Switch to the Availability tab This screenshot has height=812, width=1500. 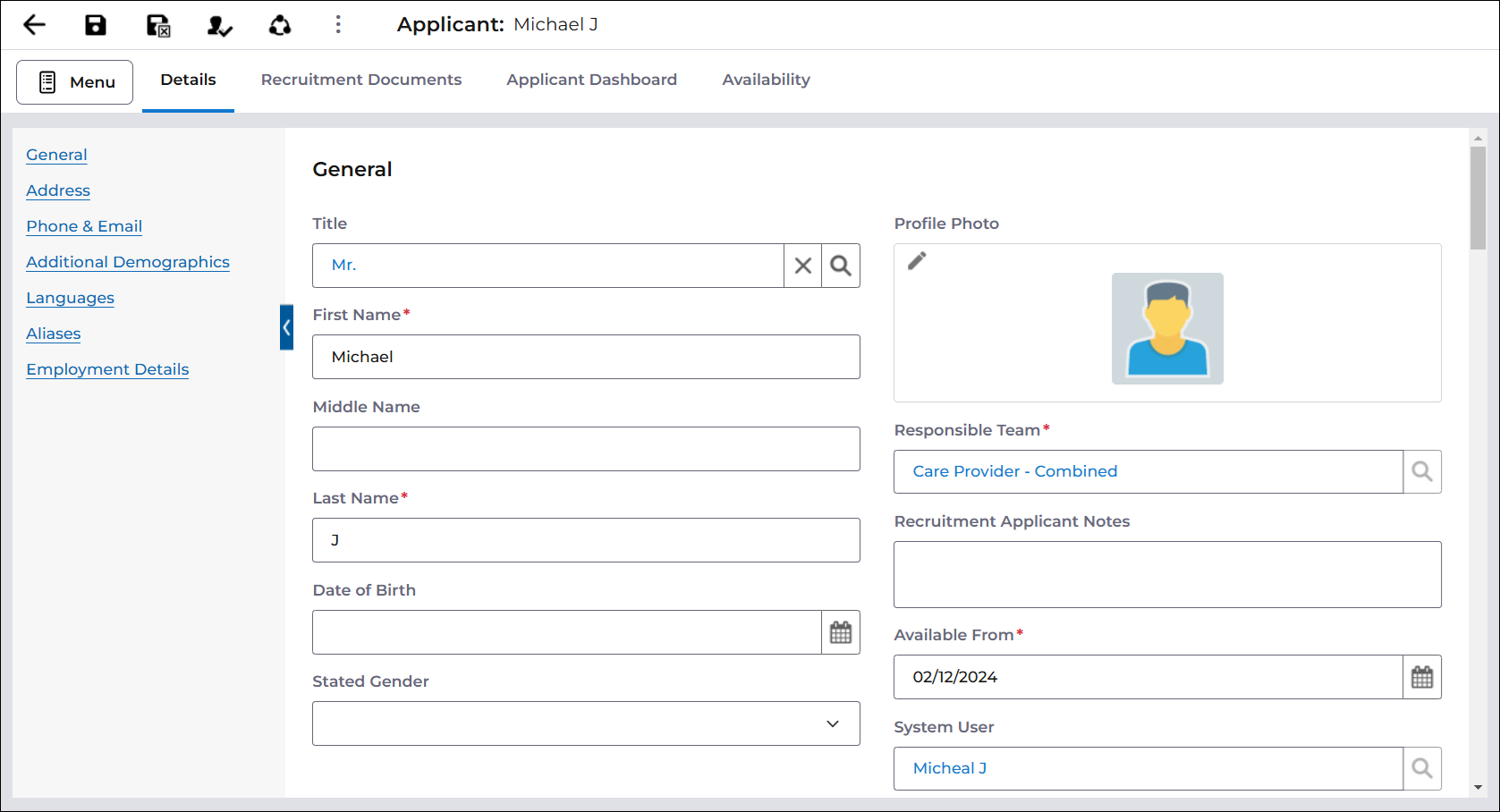[766, 80]
